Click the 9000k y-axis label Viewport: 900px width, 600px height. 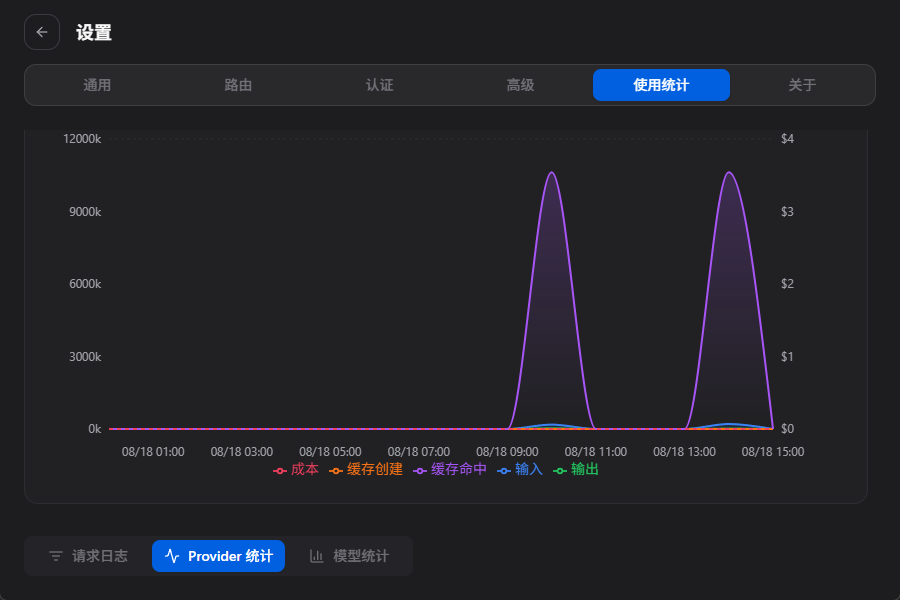(85, 212)
